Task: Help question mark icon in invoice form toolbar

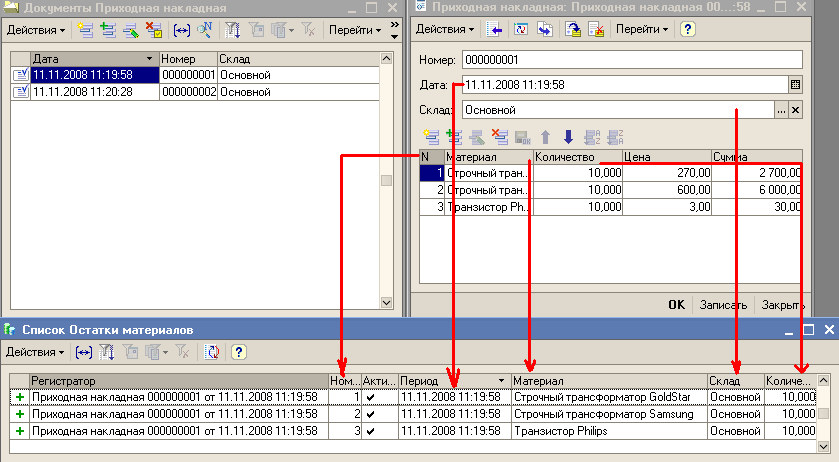Action: point(688,29)
